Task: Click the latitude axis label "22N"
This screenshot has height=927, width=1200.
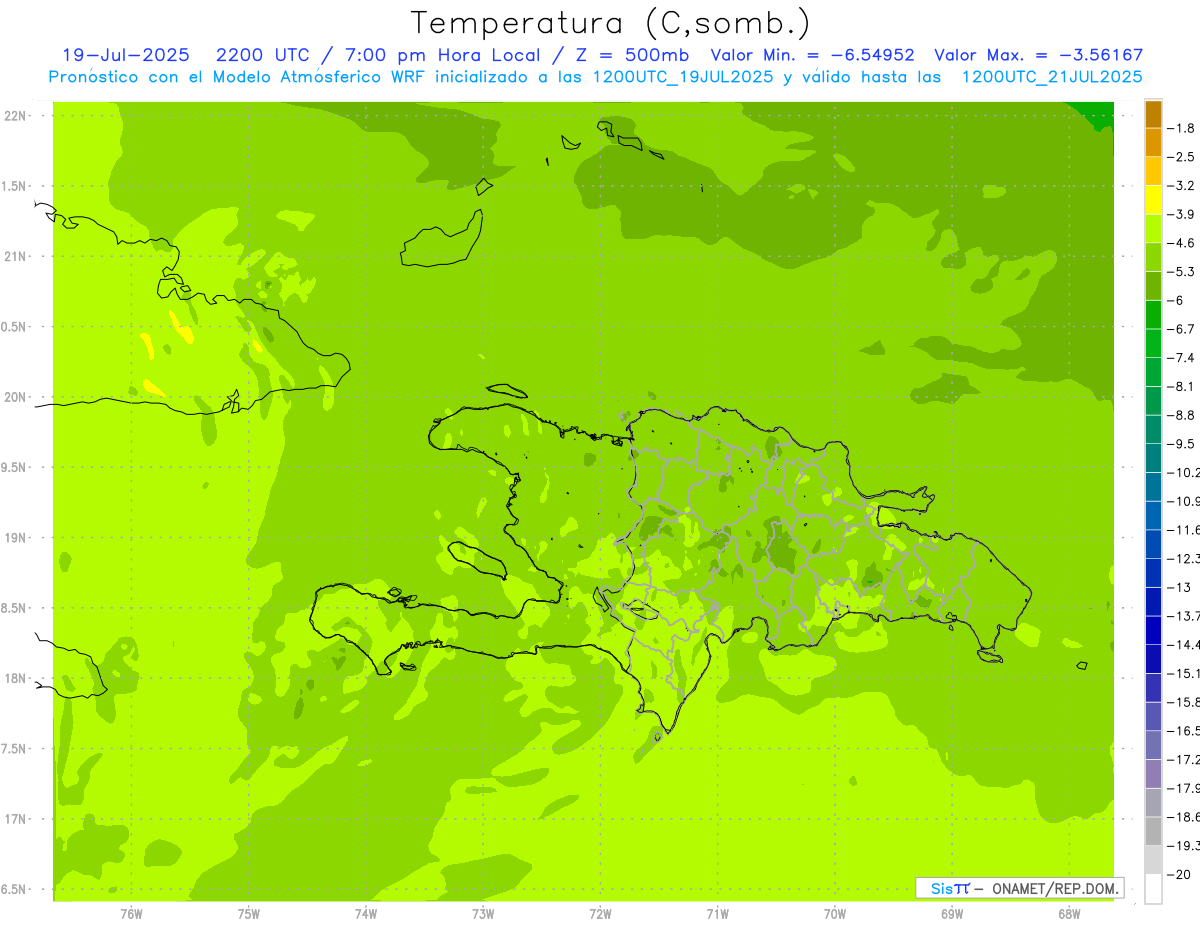Action: 14,116
